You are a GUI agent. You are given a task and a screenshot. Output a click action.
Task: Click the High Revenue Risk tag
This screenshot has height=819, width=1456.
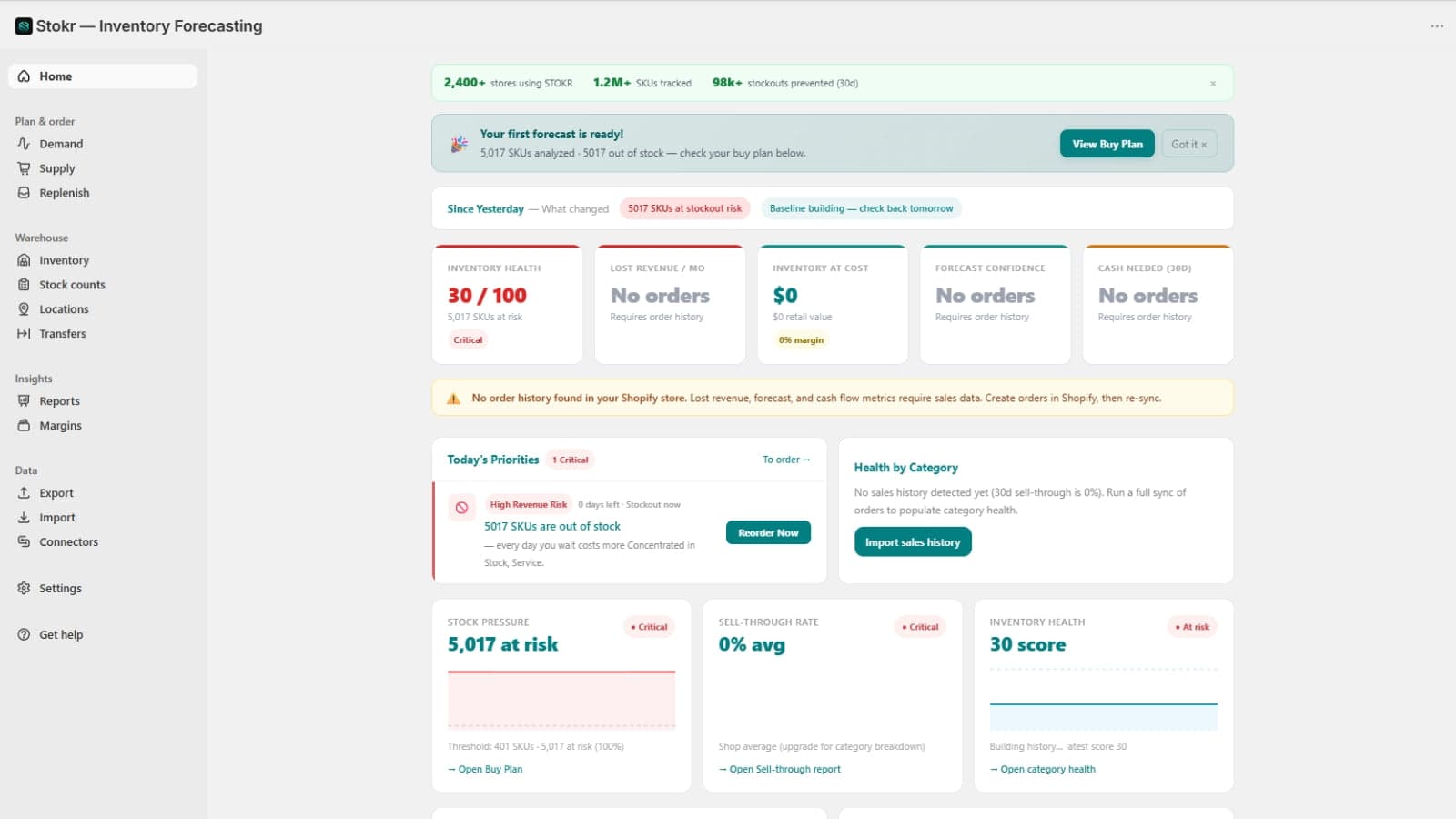(x=528, y=505)
